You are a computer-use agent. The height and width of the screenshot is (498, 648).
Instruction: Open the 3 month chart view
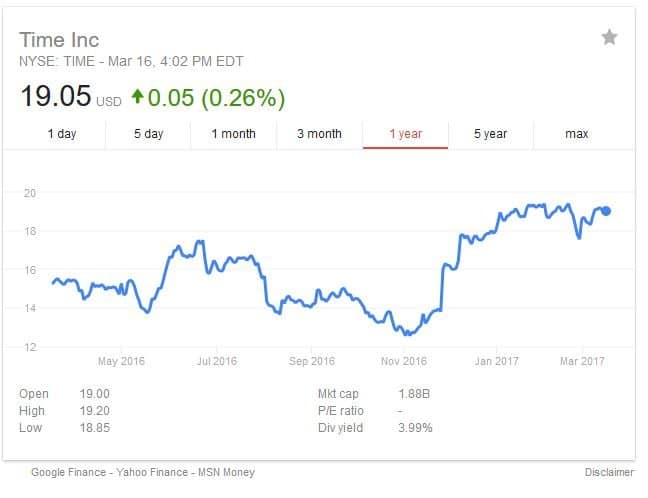point(319,134)
